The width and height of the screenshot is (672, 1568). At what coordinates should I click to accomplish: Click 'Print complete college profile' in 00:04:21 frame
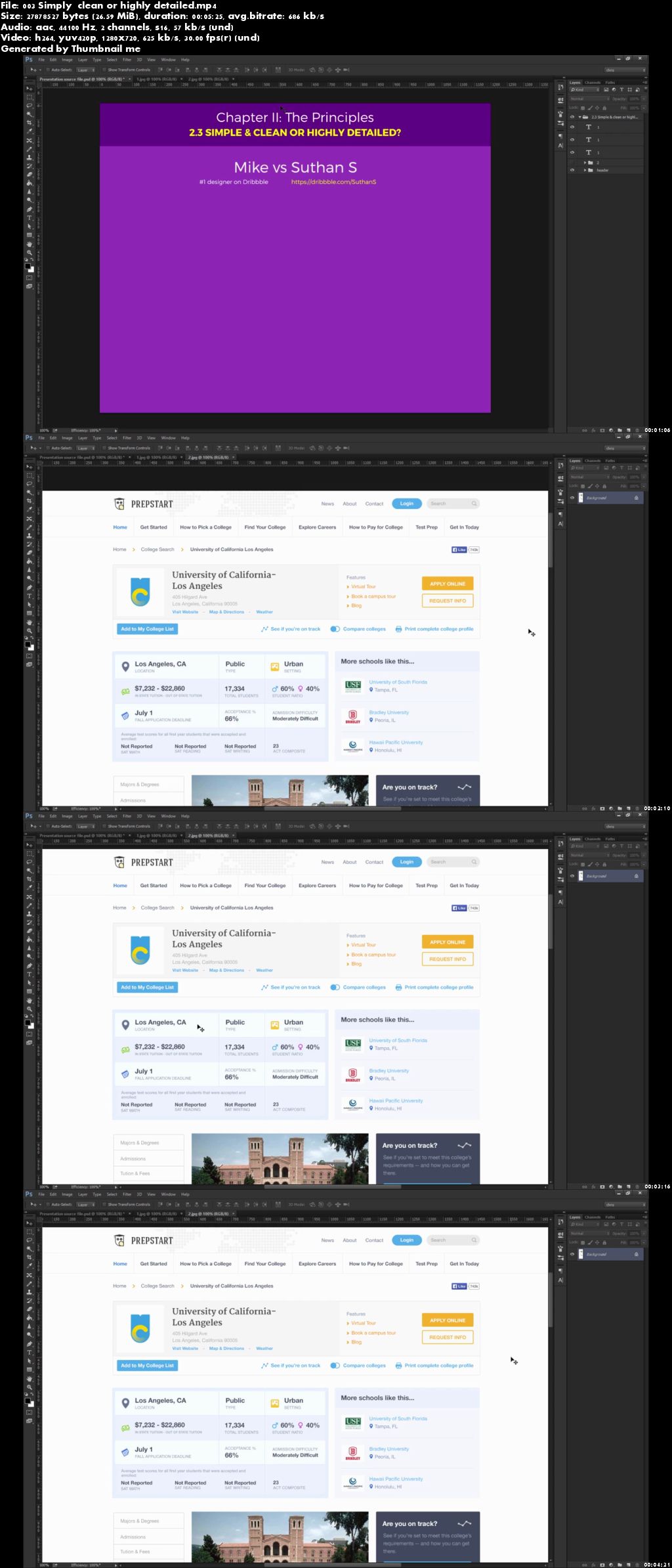pyautogui.click(x=434, y=1365)
